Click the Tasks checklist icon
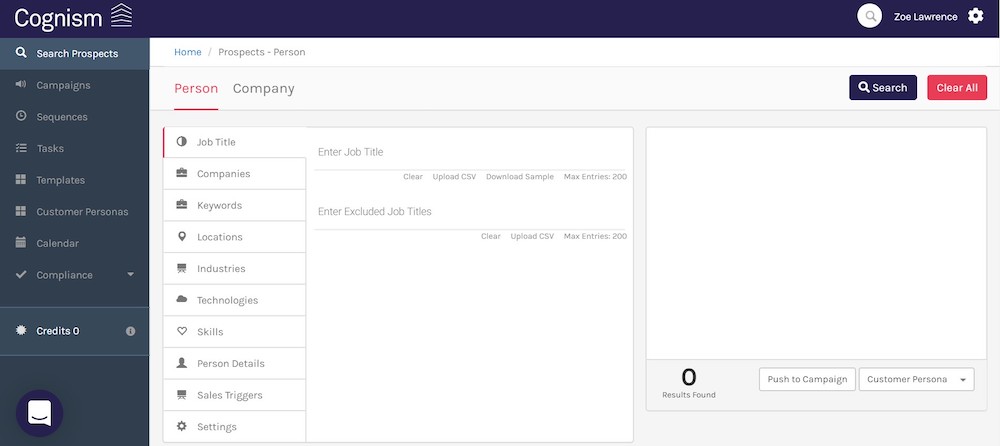 [21, 148]
